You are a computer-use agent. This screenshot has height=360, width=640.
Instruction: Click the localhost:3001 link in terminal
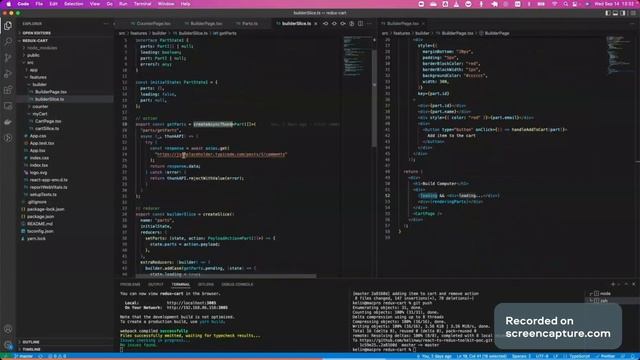(x=191, y=303)
